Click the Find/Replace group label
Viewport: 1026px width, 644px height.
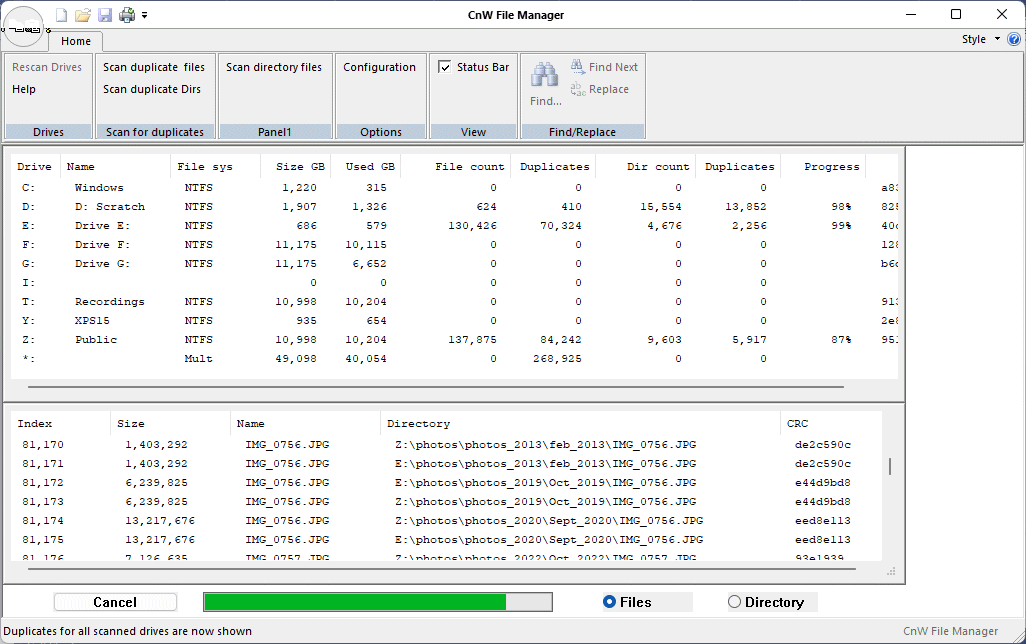[582, 132]
